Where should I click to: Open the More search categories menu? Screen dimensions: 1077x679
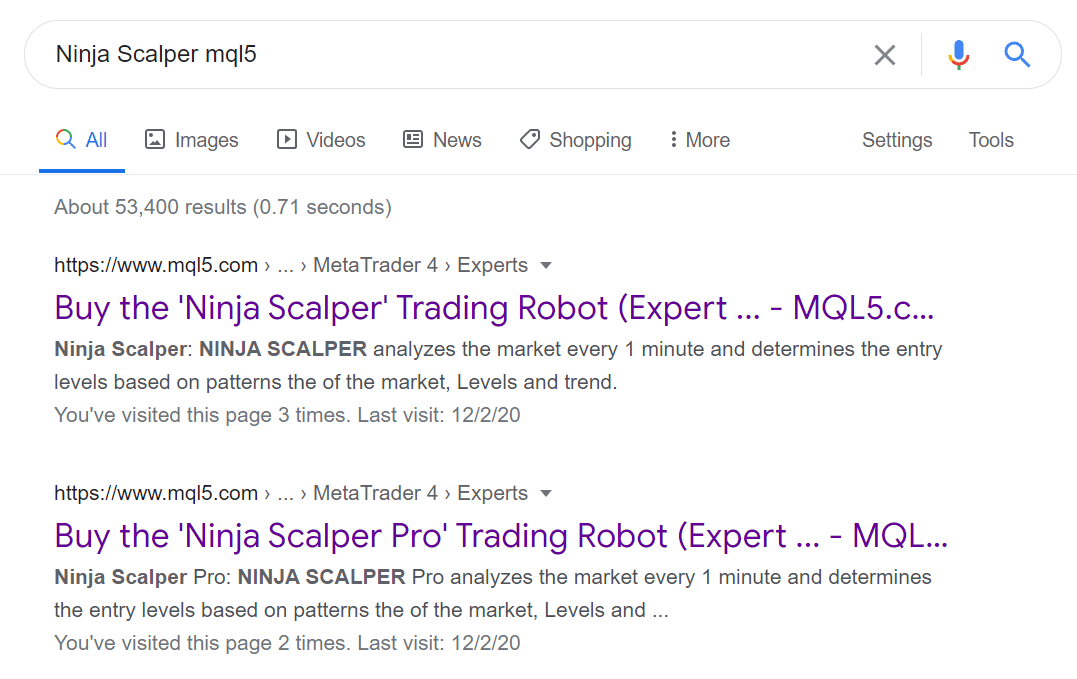[700, 140]
